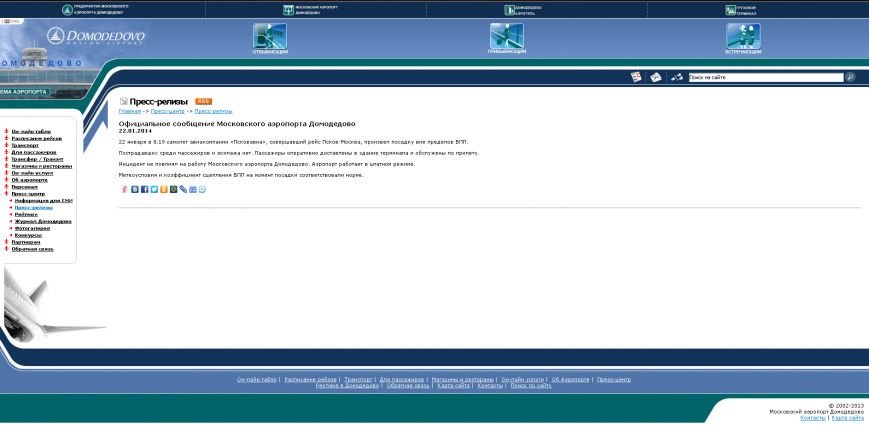This screenshot has width=869, height=431.
Task: Open Карта сайта link under the copyright notice
Action: coord(847,418)
